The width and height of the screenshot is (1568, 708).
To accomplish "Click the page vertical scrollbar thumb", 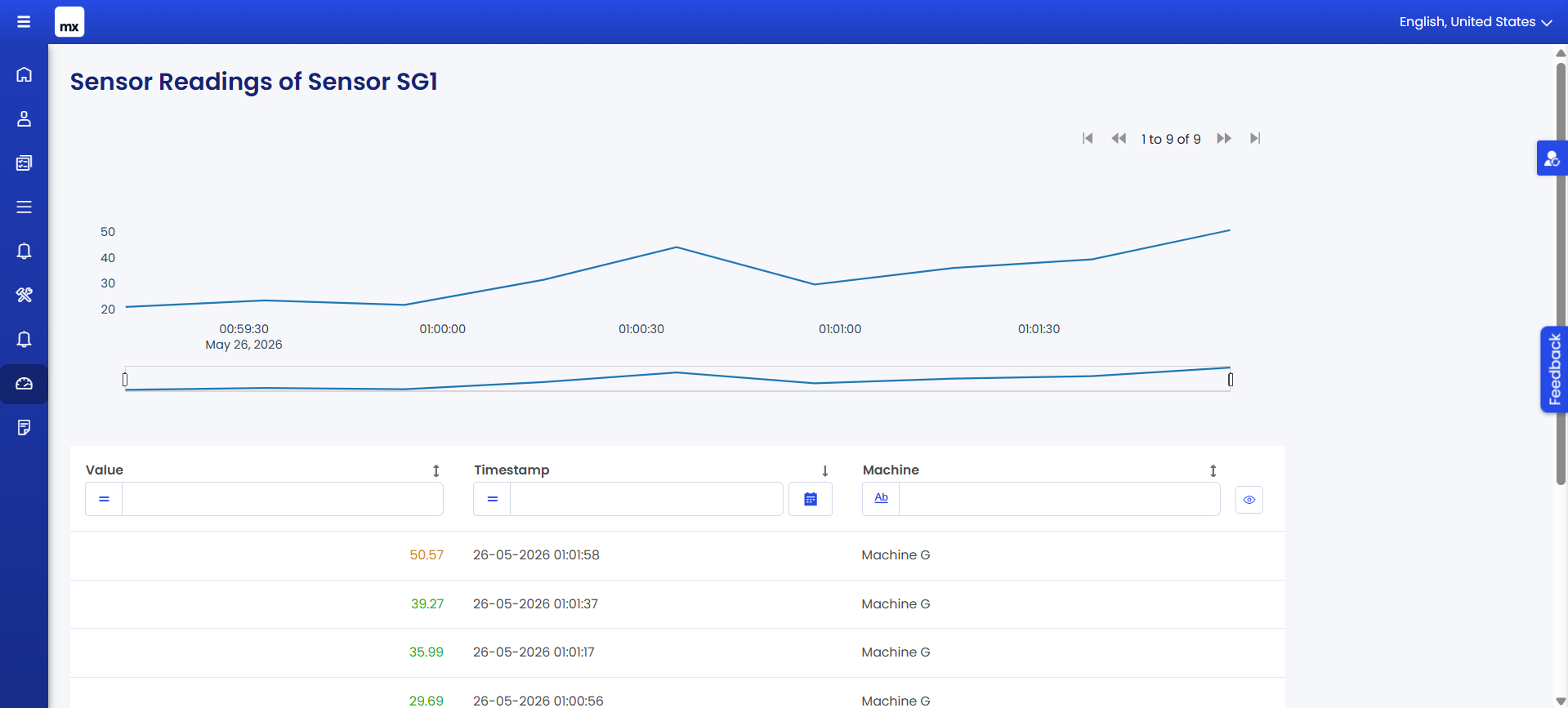I will [x=1561, y=274].
